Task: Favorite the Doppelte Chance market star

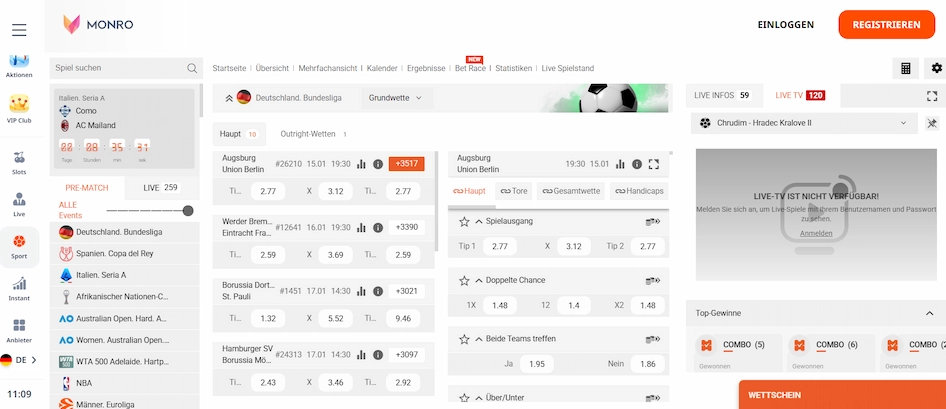Action: coord(464,281)
